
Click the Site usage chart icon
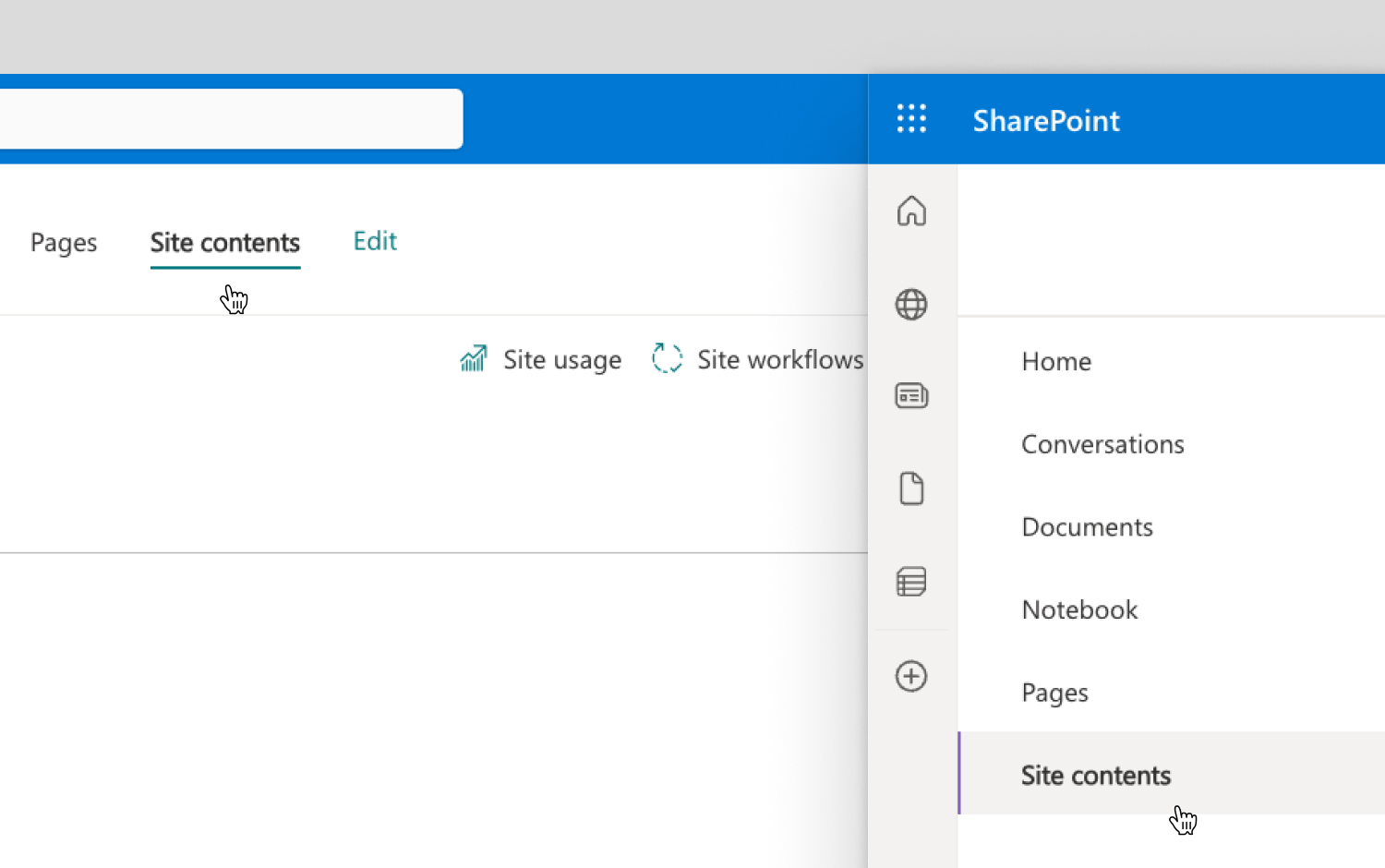tap(474, 358)
